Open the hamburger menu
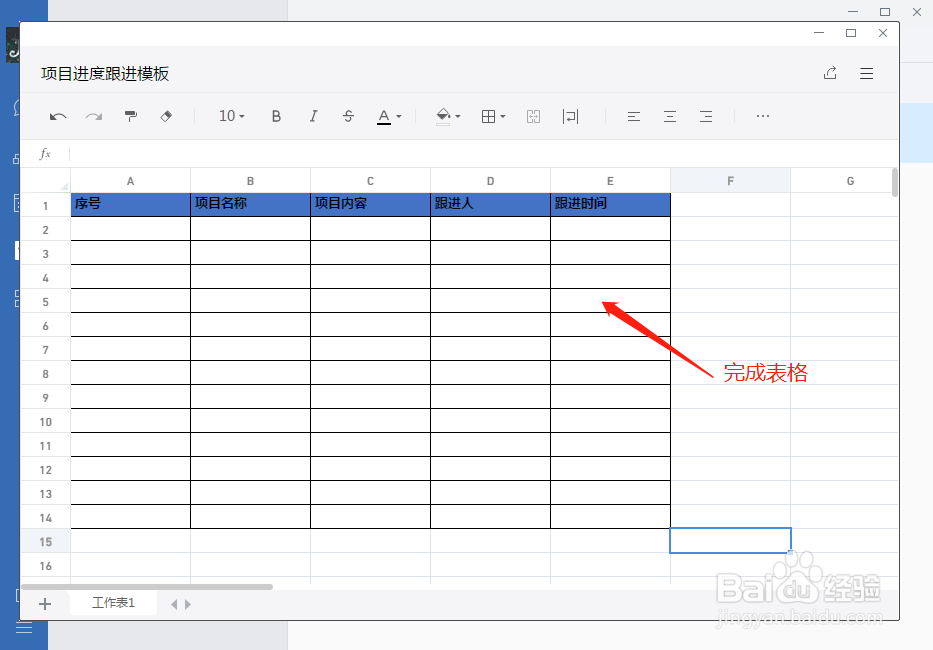The height and width of the screenshot is (650, 933). pyautogui.click(x=866, y=73)
